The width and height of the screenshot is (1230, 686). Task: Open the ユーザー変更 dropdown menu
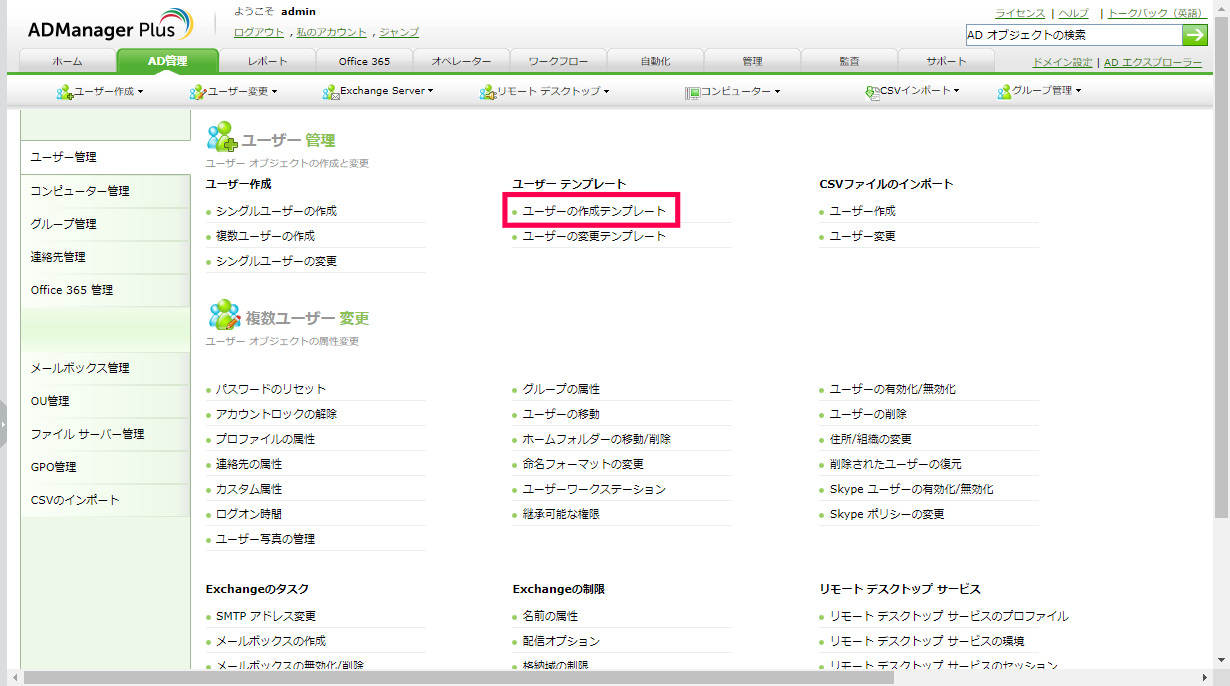[233, 91]
